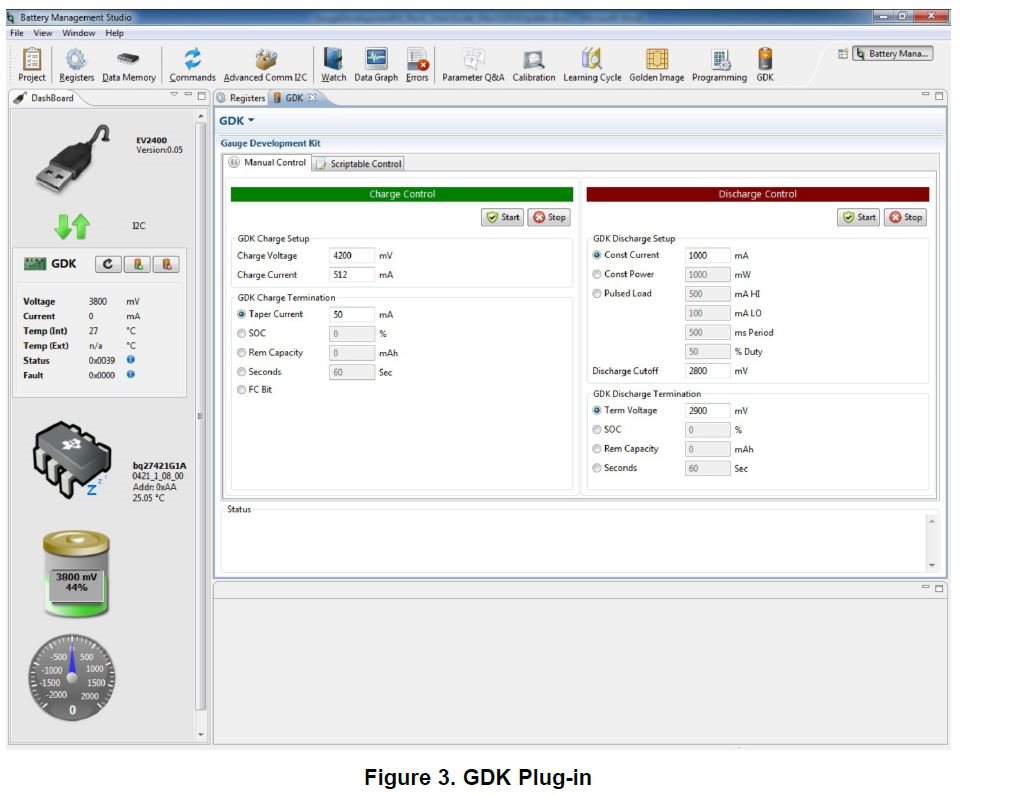Screen dimensions: 1010x797
Task: Close the GDK tab
Action: tap(312, 97)
